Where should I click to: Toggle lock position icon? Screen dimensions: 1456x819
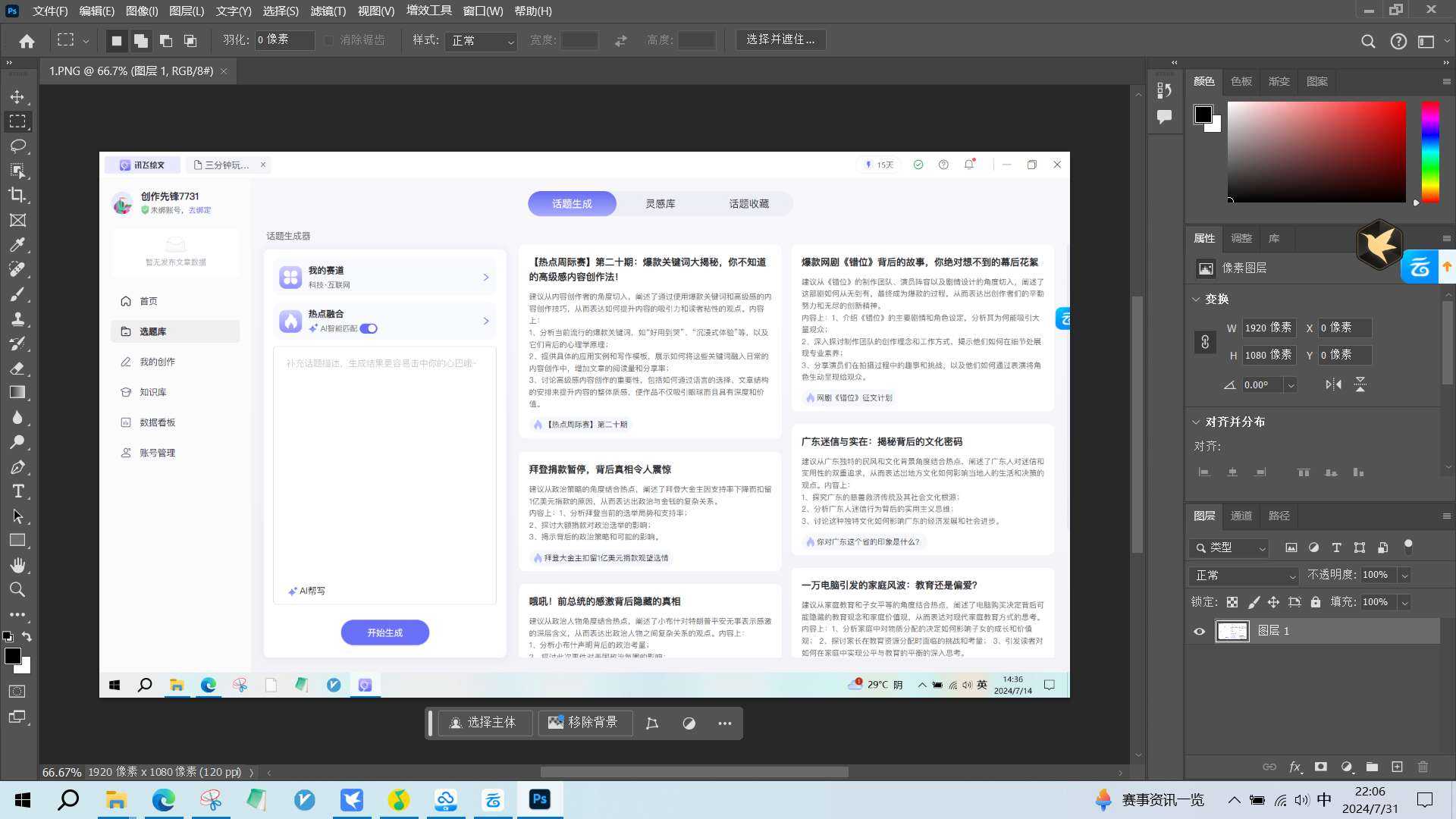tap(1273, 602)
